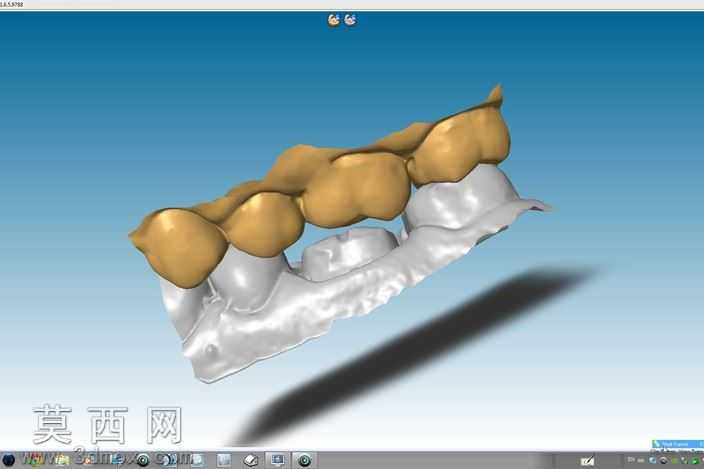Toggle the white lower jaw visibility icon
This screenshot has width=704, height=469.
point(350,20)
